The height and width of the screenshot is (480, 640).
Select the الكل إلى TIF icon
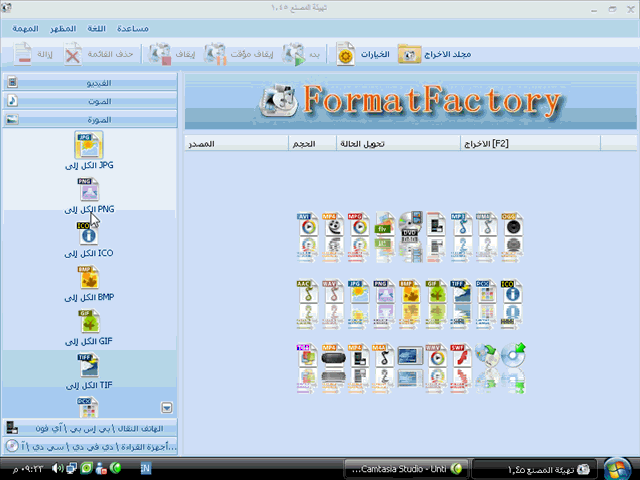pos(89,365)
